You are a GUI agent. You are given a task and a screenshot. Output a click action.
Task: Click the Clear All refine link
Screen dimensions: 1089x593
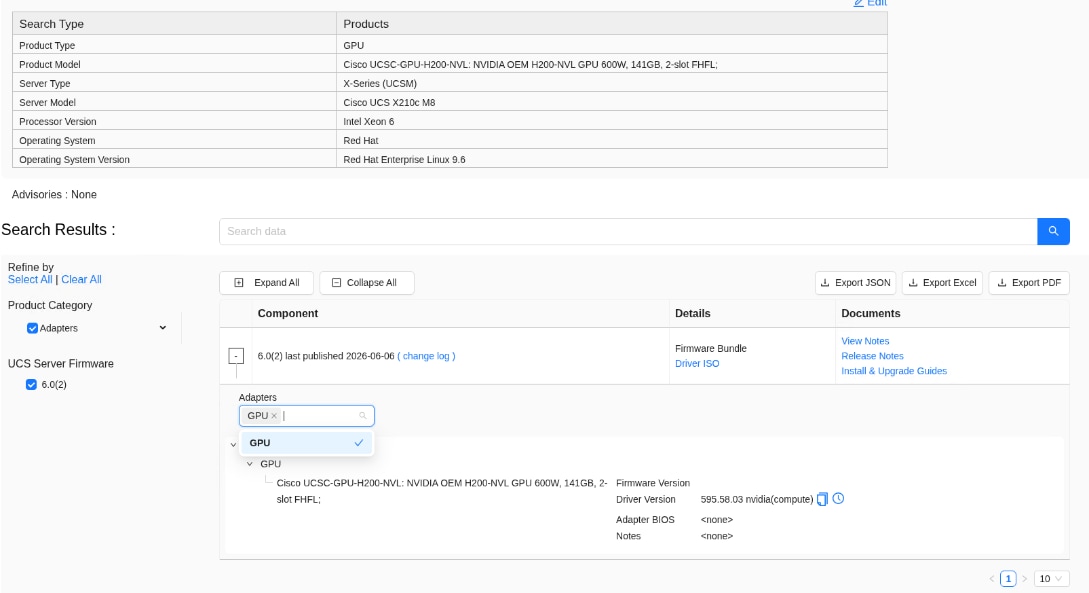(x=81, y=279)
